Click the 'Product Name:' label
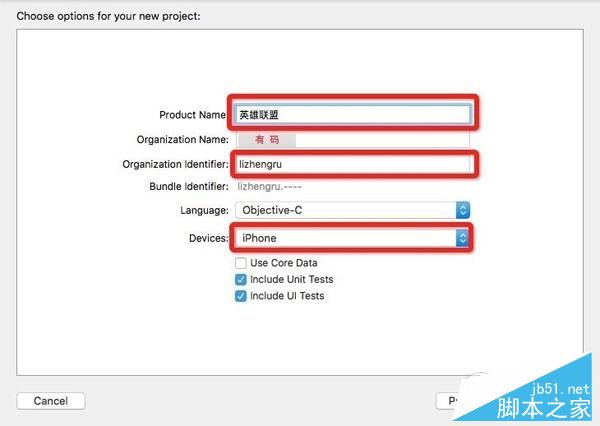The width and height of the screenshot is (600, 426). [x=194, y=115]
